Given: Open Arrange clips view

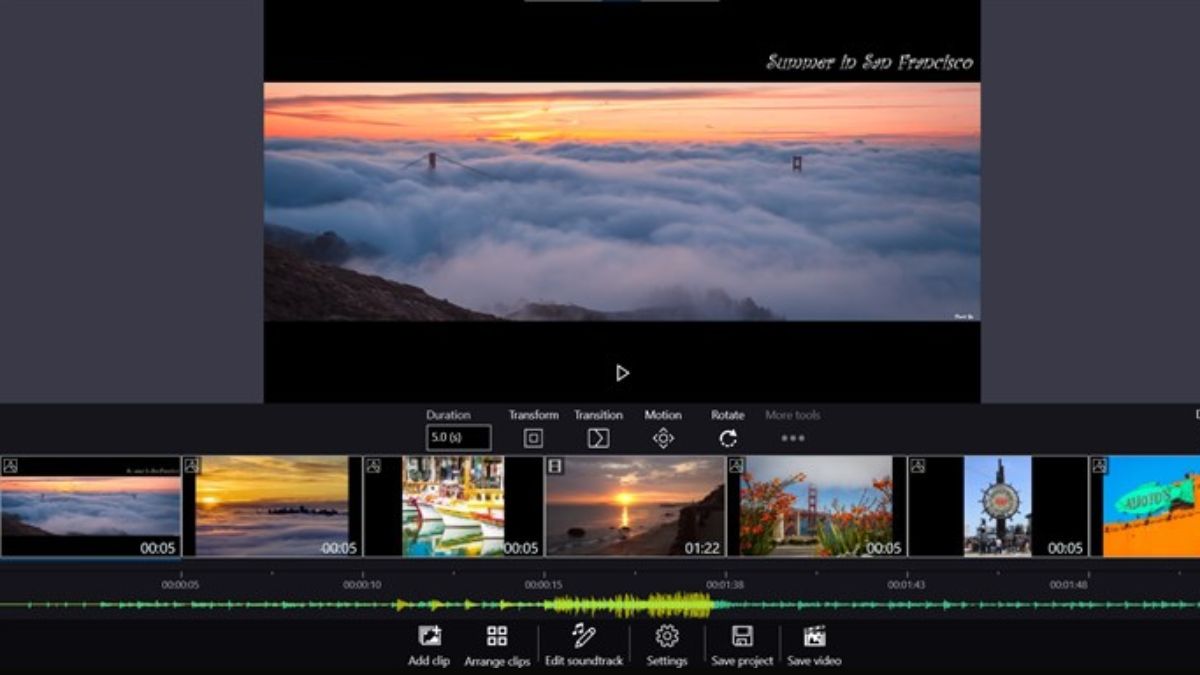Looking at the screenshot, I should pyautogui.click(x=496, y=637).
